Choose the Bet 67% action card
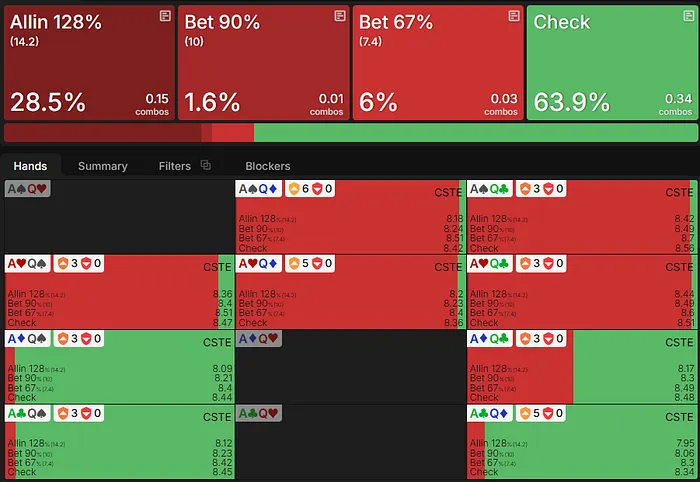Viewport: 700px width, 482px height. [x=438, y=62]
